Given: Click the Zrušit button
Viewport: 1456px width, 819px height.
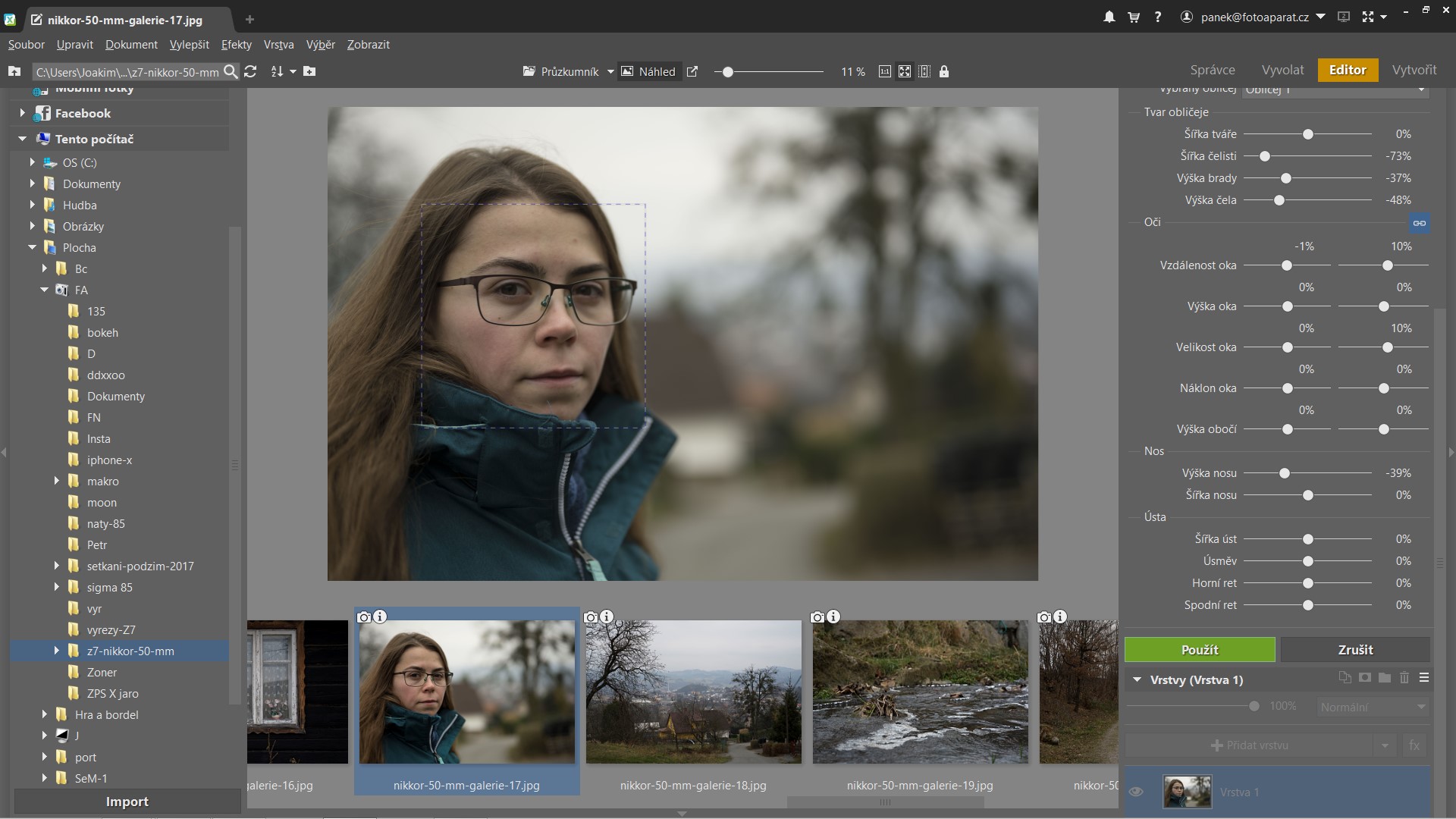Looking at the screenshot, I should click(1355, 650).
